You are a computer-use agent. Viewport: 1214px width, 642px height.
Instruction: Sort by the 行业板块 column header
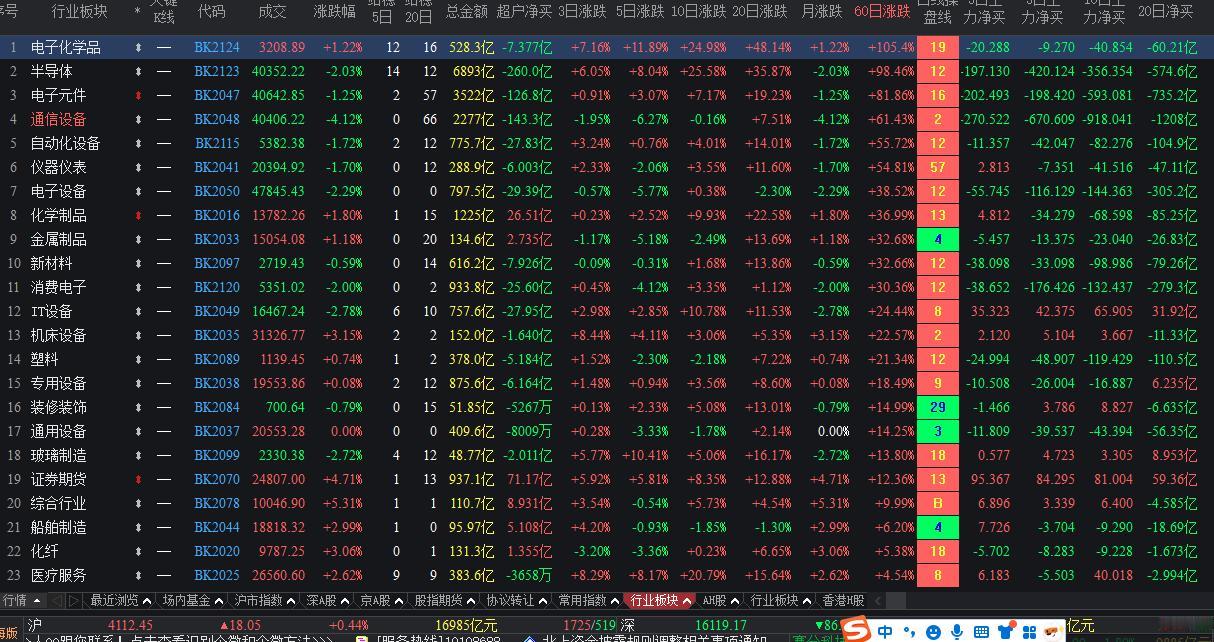coord(79,12)
